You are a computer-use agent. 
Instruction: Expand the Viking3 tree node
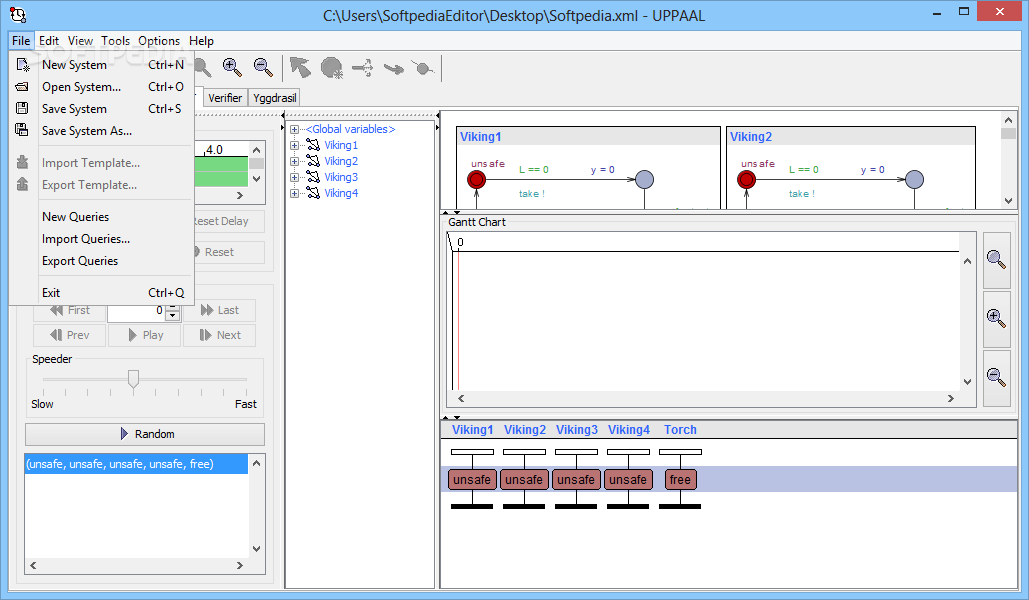pyautogui.click(x=295, y=177)
